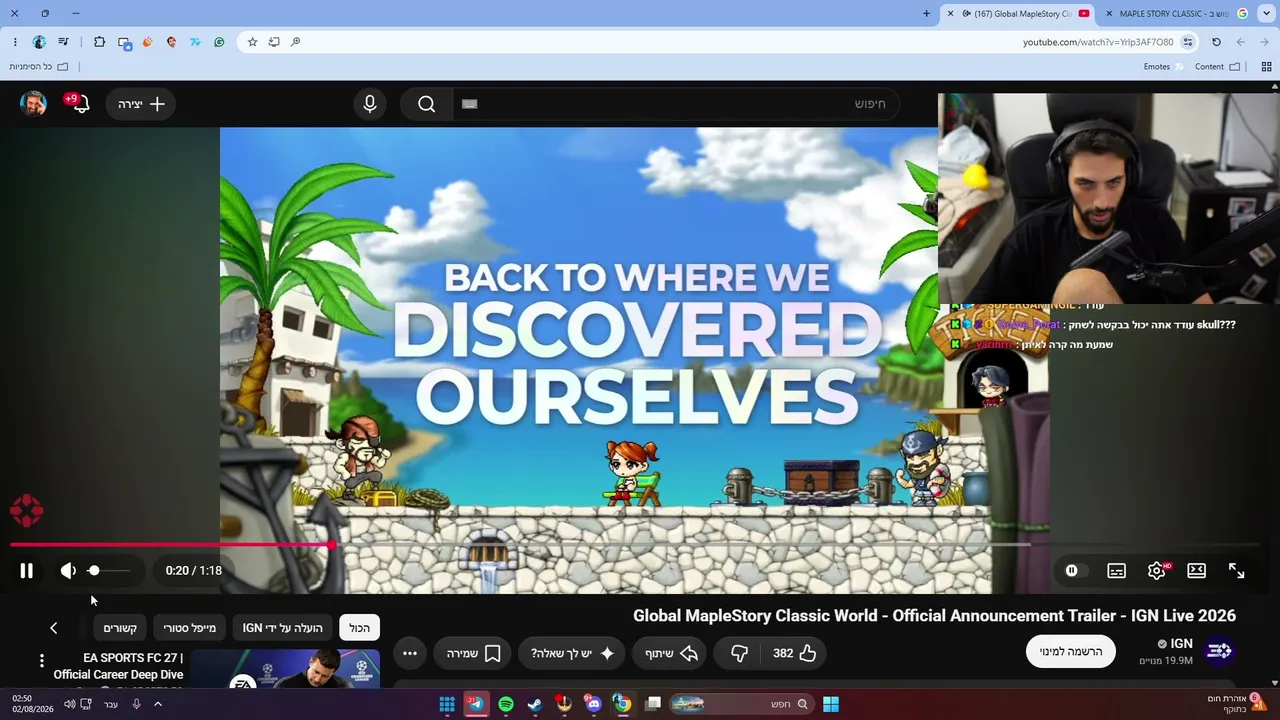Select the הכול filter chip
Image resolution: width=1280 pixels, height=720 pixels.
point(359,628)
